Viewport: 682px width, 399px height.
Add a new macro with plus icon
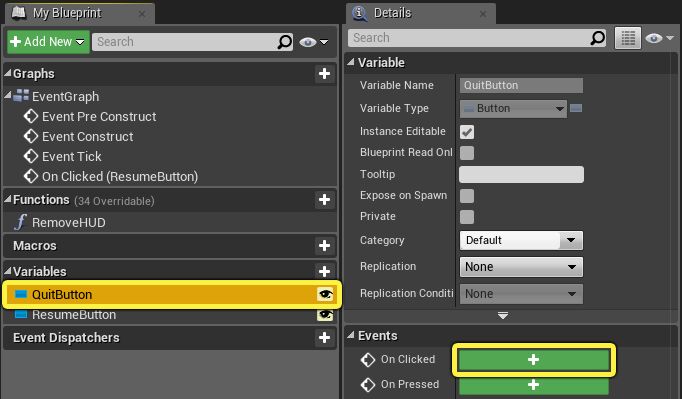pos(324,246)
